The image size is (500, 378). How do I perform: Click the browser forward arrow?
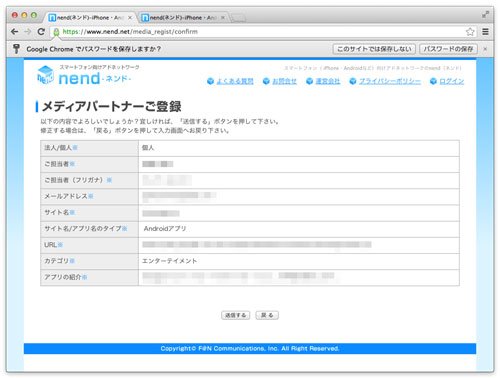28,32
